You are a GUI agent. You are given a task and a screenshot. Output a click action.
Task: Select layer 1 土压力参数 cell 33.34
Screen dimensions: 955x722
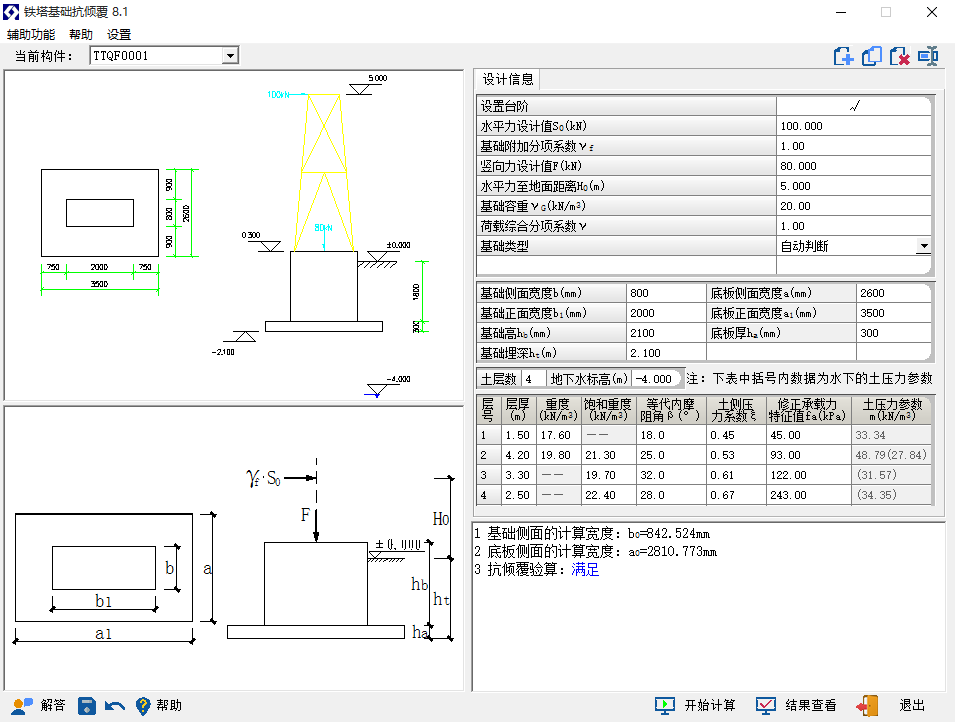pyautogui.click(x=892, y=435)
